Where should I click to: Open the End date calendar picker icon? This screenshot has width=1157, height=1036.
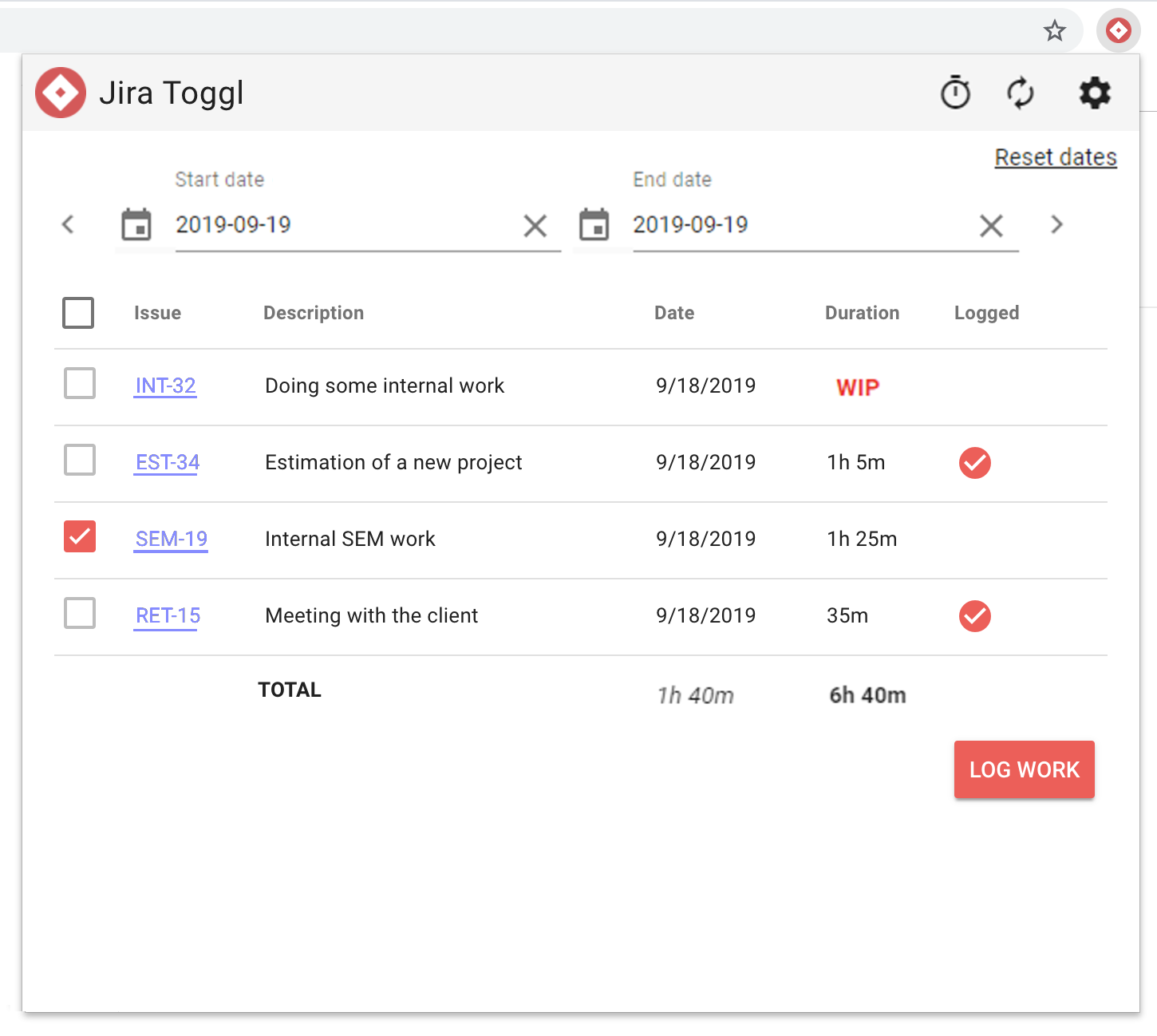coord(594,224)
